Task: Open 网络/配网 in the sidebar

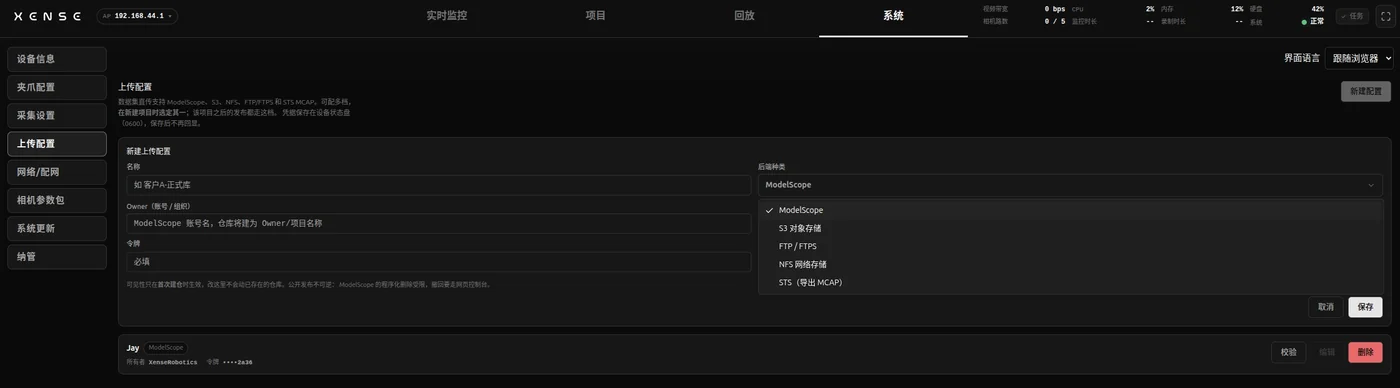Action: pos(57,172)
